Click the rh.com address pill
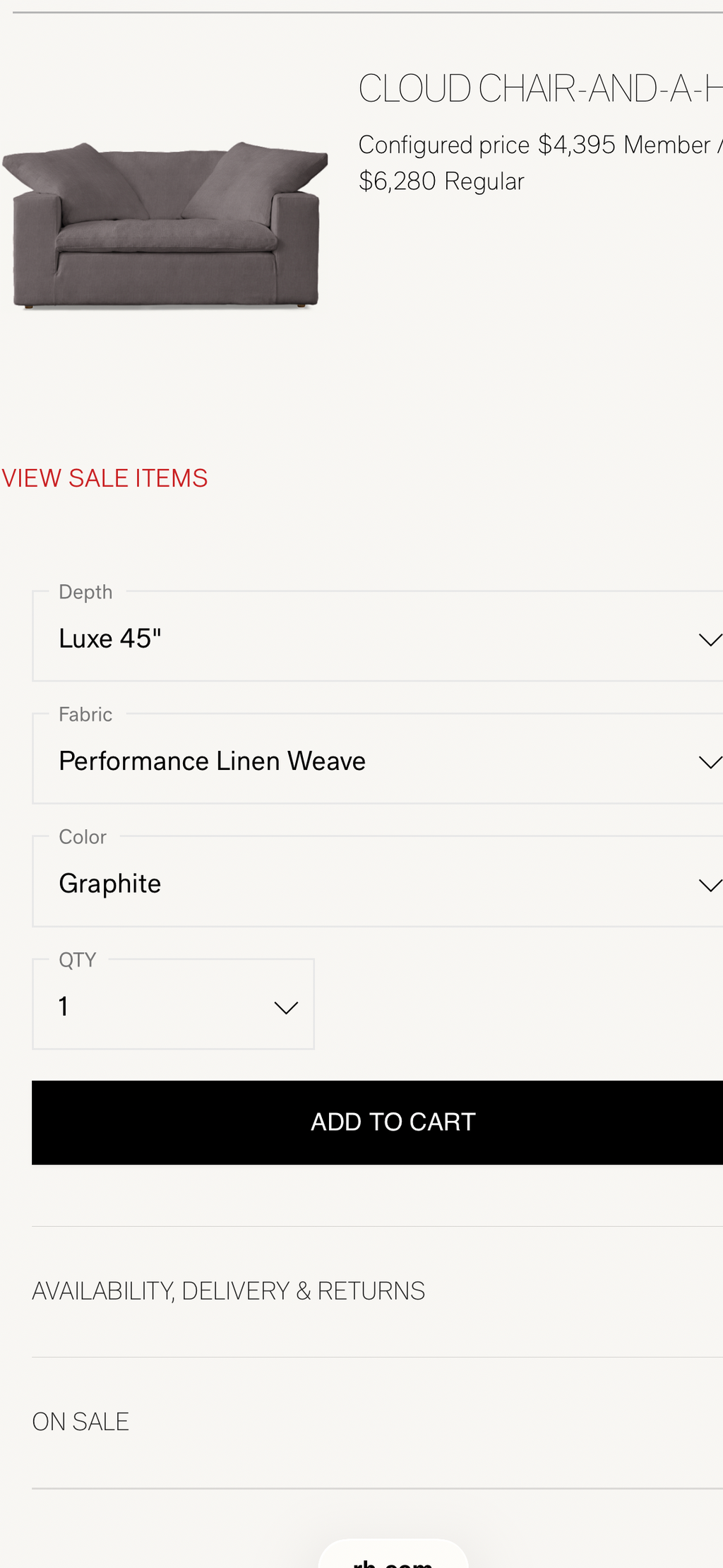The height and width of the screenshot is (1568, 723). pos(393,1554)
